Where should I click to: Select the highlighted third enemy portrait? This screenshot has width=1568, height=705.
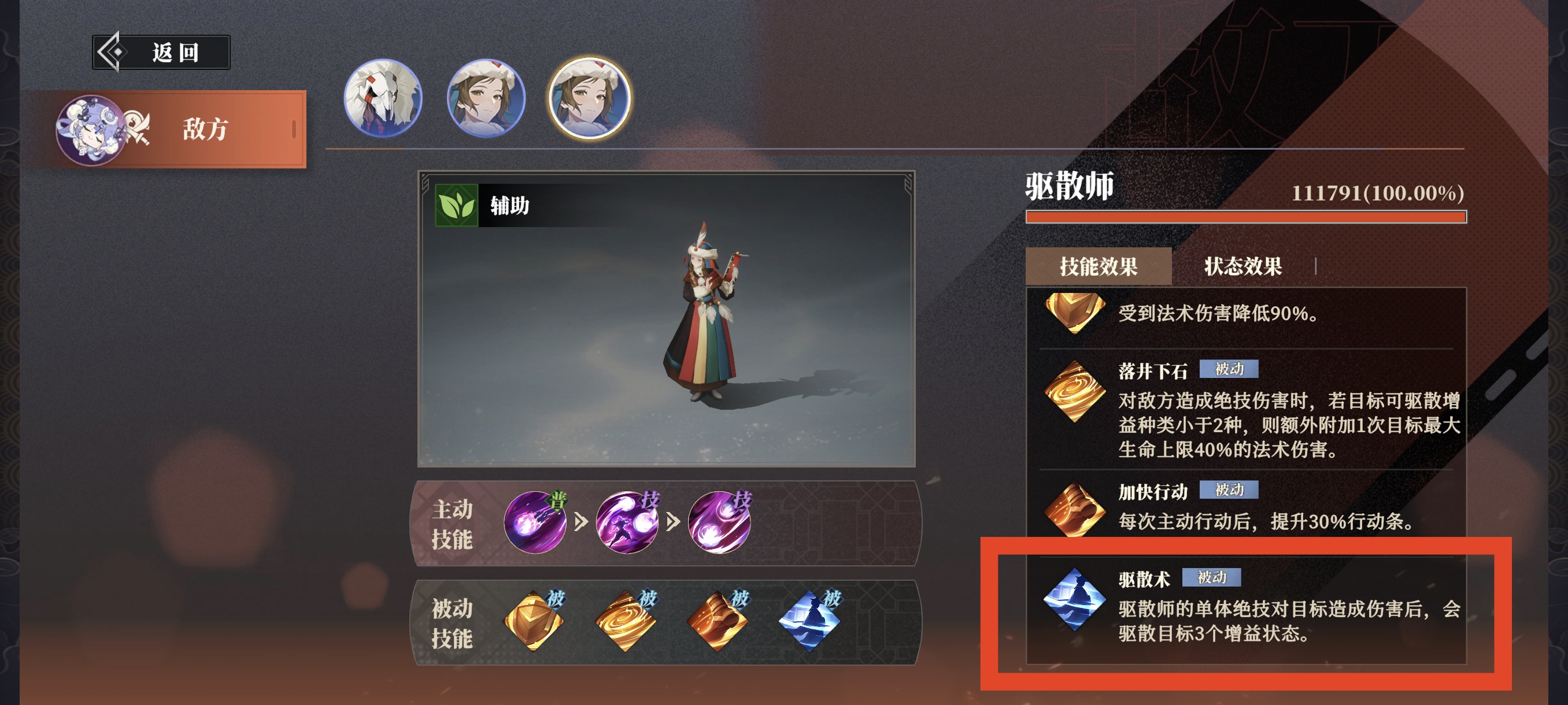589,98
